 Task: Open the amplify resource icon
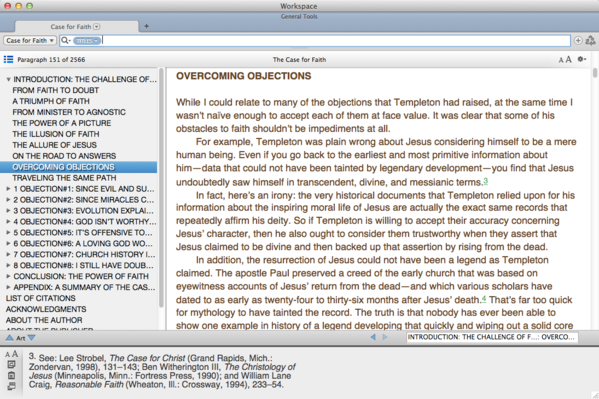pyautogui.click(x=591, y=41)
